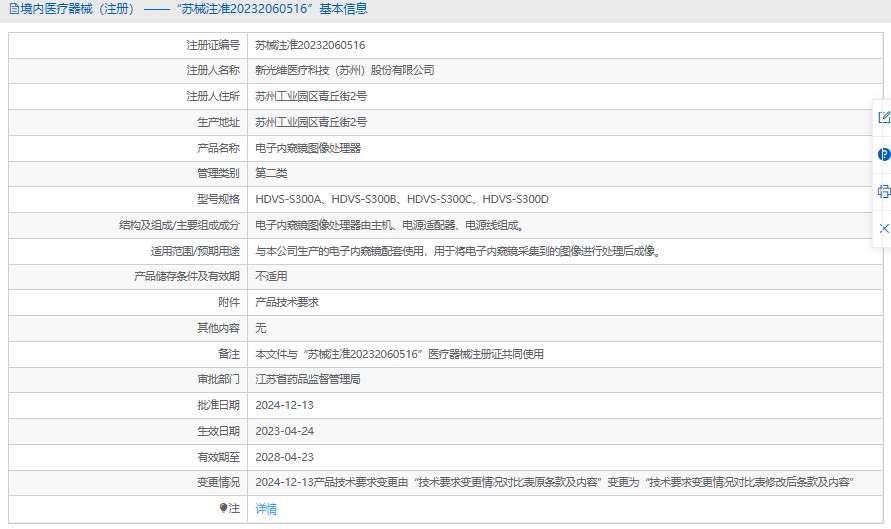
Task: Close the panel with the X icon
Action: click(x=884, y=228)
